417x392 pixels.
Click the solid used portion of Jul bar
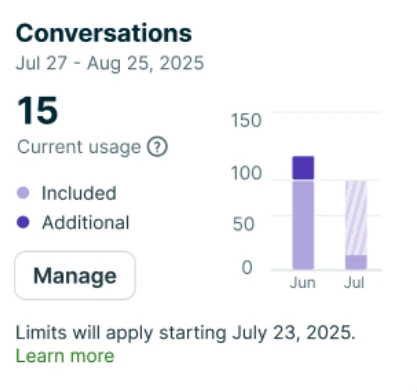coord(356,262)
